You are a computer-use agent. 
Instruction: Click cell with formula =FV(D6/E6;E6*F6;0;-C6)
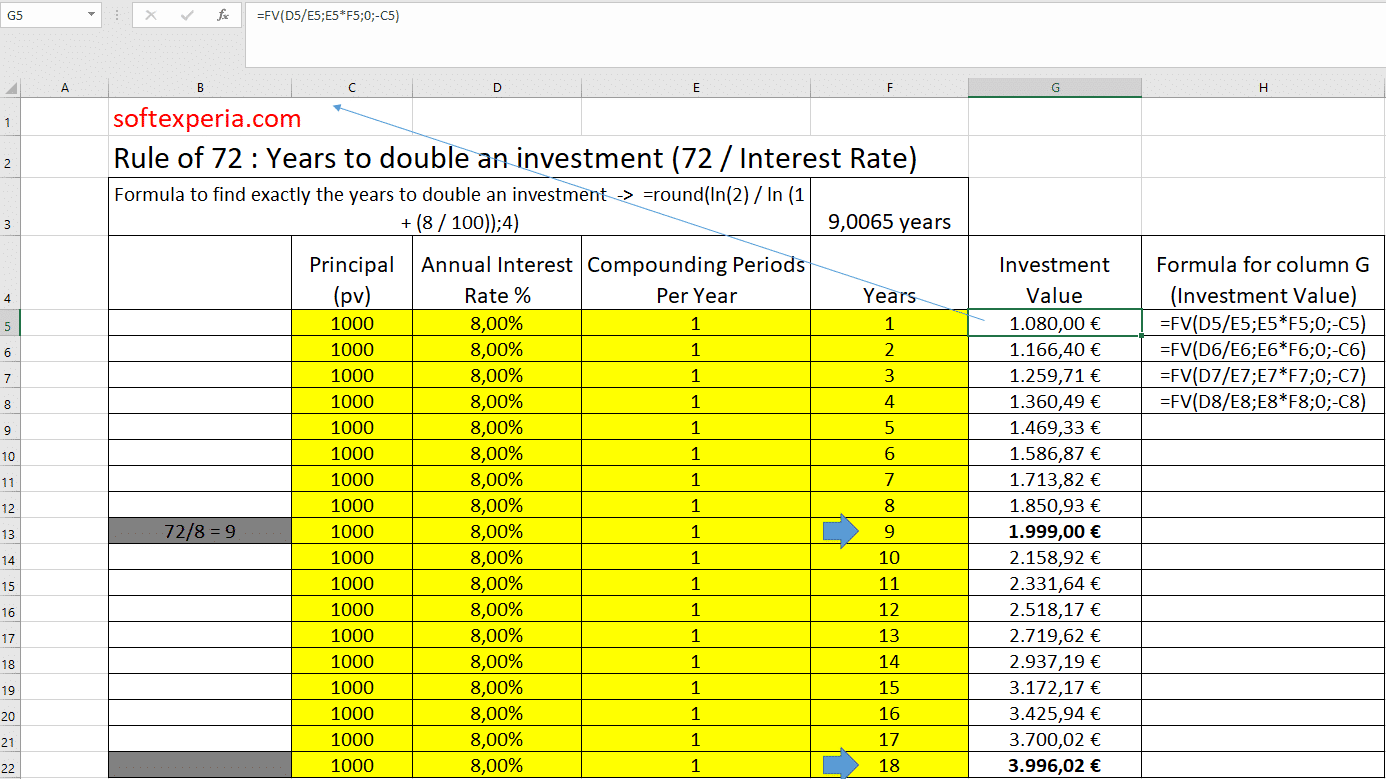(1262, 350)
